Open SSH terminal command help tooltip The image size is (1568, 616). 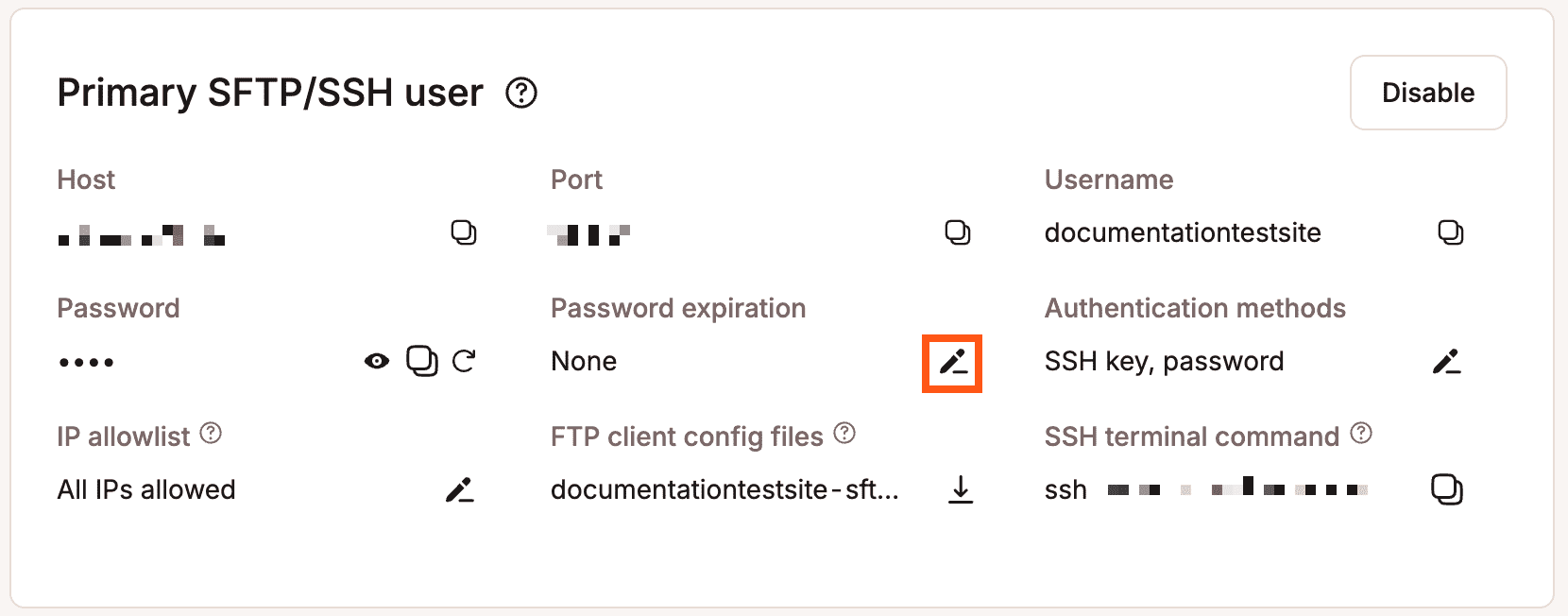(x=1361, y=434)
